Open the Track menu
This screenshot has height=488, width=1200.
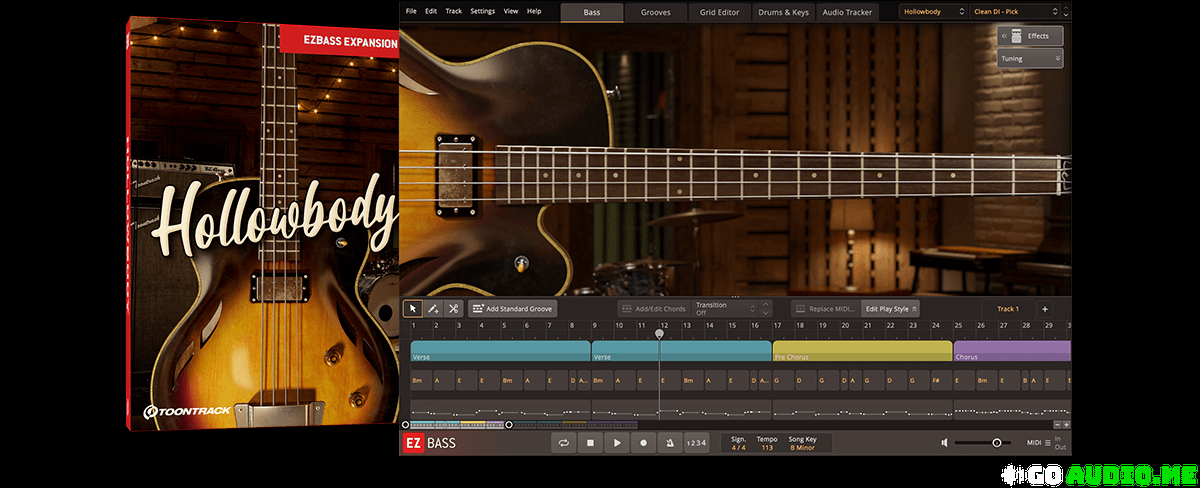pyautogui.click(x=454, y=11)
